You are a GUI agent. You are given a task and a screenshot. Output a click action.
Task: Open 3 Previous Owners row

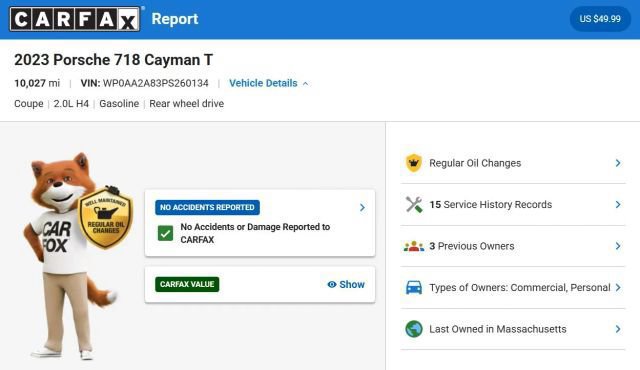coord(513,246)
